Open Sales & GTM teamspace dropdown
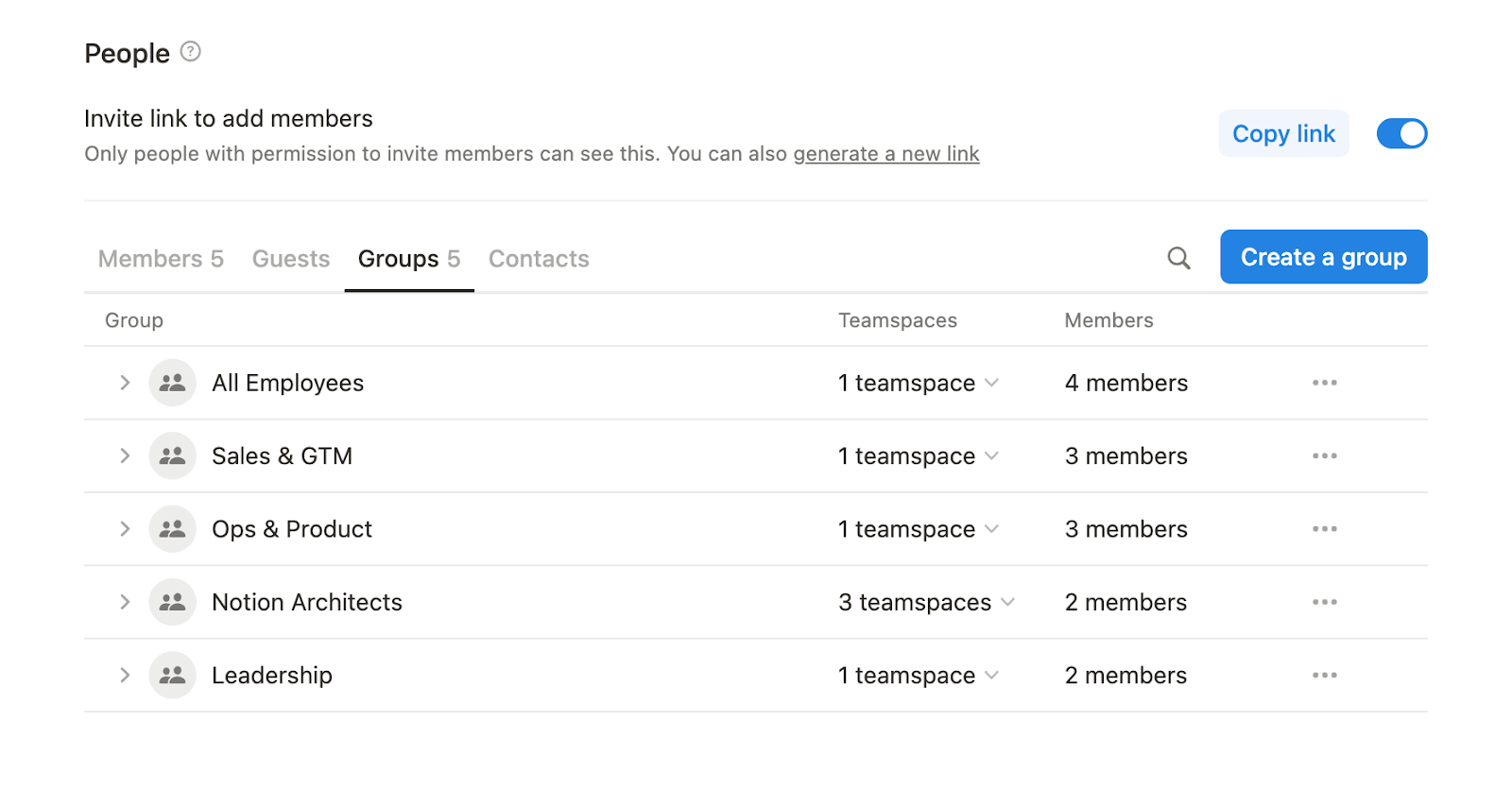The height and width of the screenshot is (806, 1512). pyautogui.click(x=918, y=455)
